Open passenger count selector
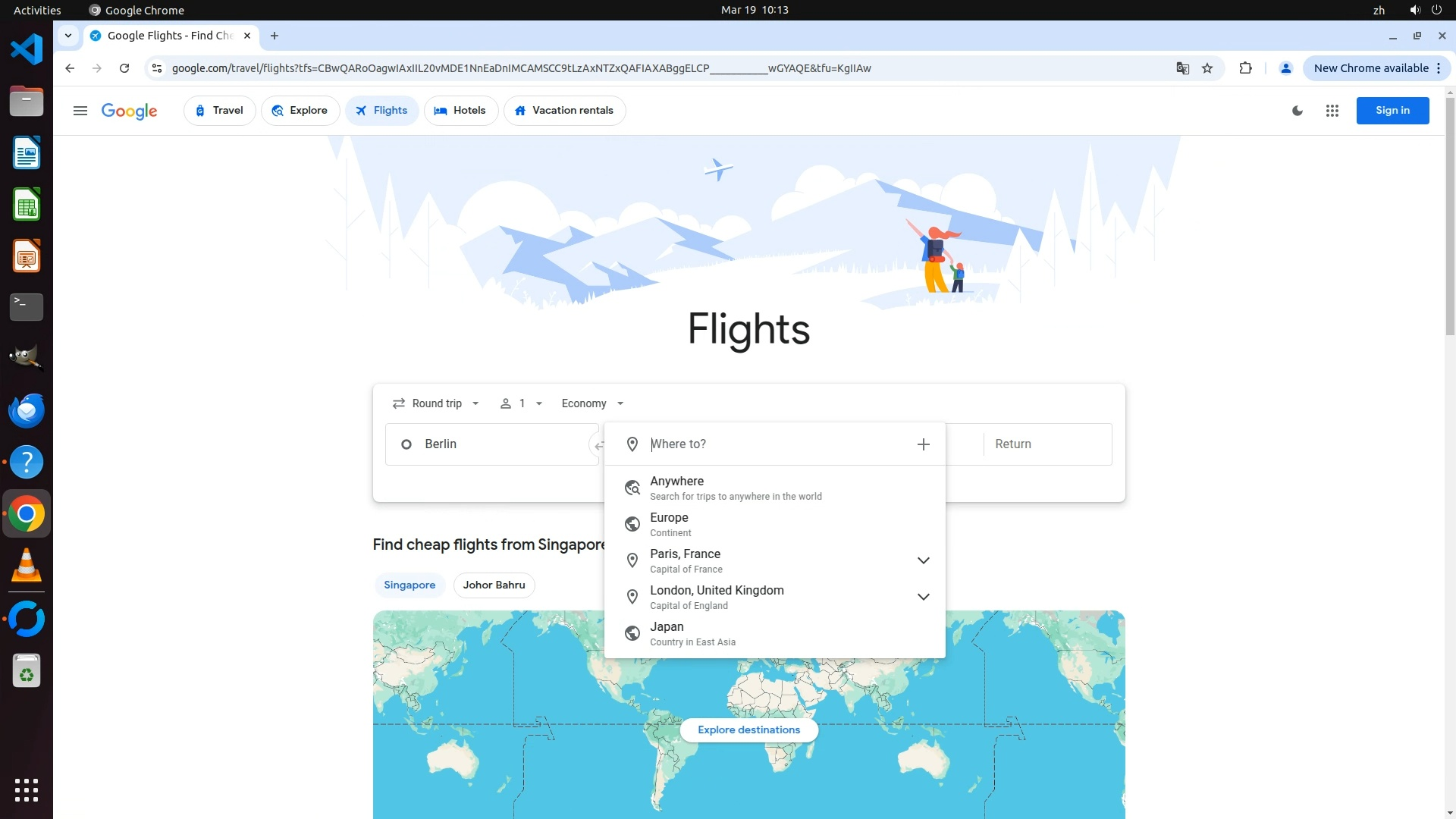Screen dimensions: 1456x819 click(521, 403)
